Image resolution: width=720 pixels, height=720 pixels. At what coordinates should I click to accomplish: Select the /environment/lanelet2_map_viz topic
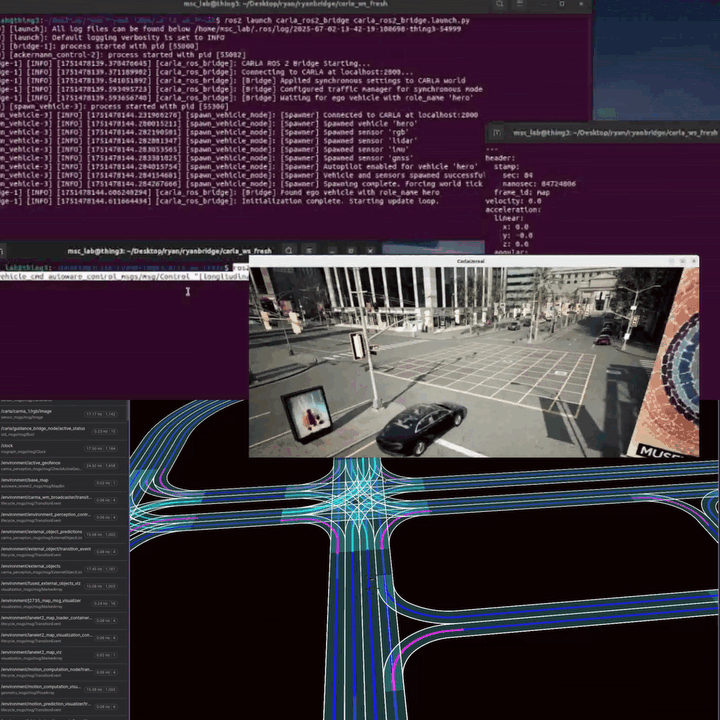pyautogui.click(x=64, y=655)
